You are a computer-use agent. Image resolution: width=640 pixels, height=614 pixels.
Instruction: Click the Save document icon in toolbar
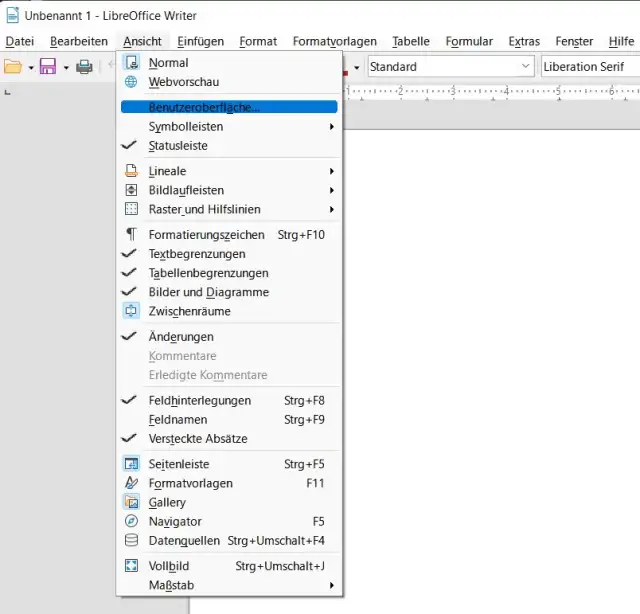tap(46, 67)
